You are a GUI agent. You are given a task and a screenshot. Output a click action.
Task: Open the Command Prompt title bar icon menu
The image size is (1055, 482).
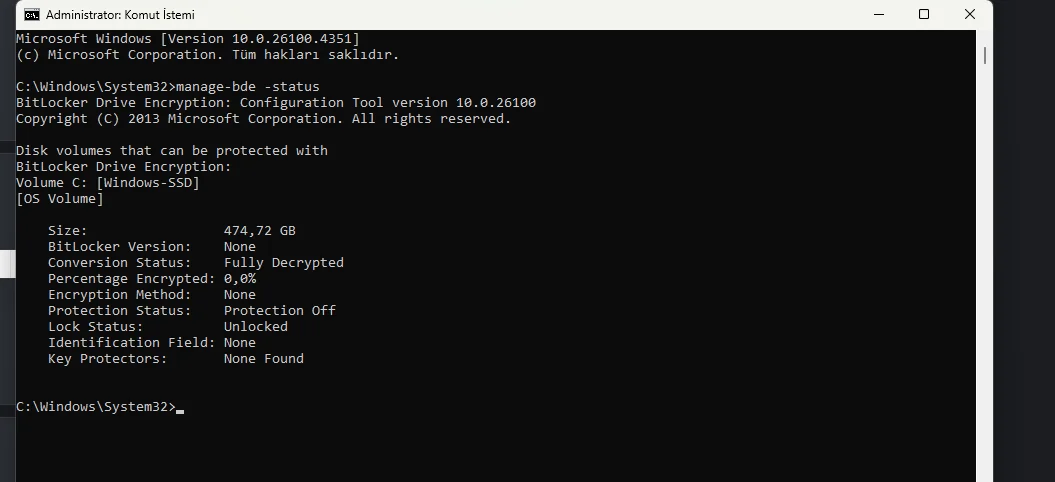click(32, 15)
